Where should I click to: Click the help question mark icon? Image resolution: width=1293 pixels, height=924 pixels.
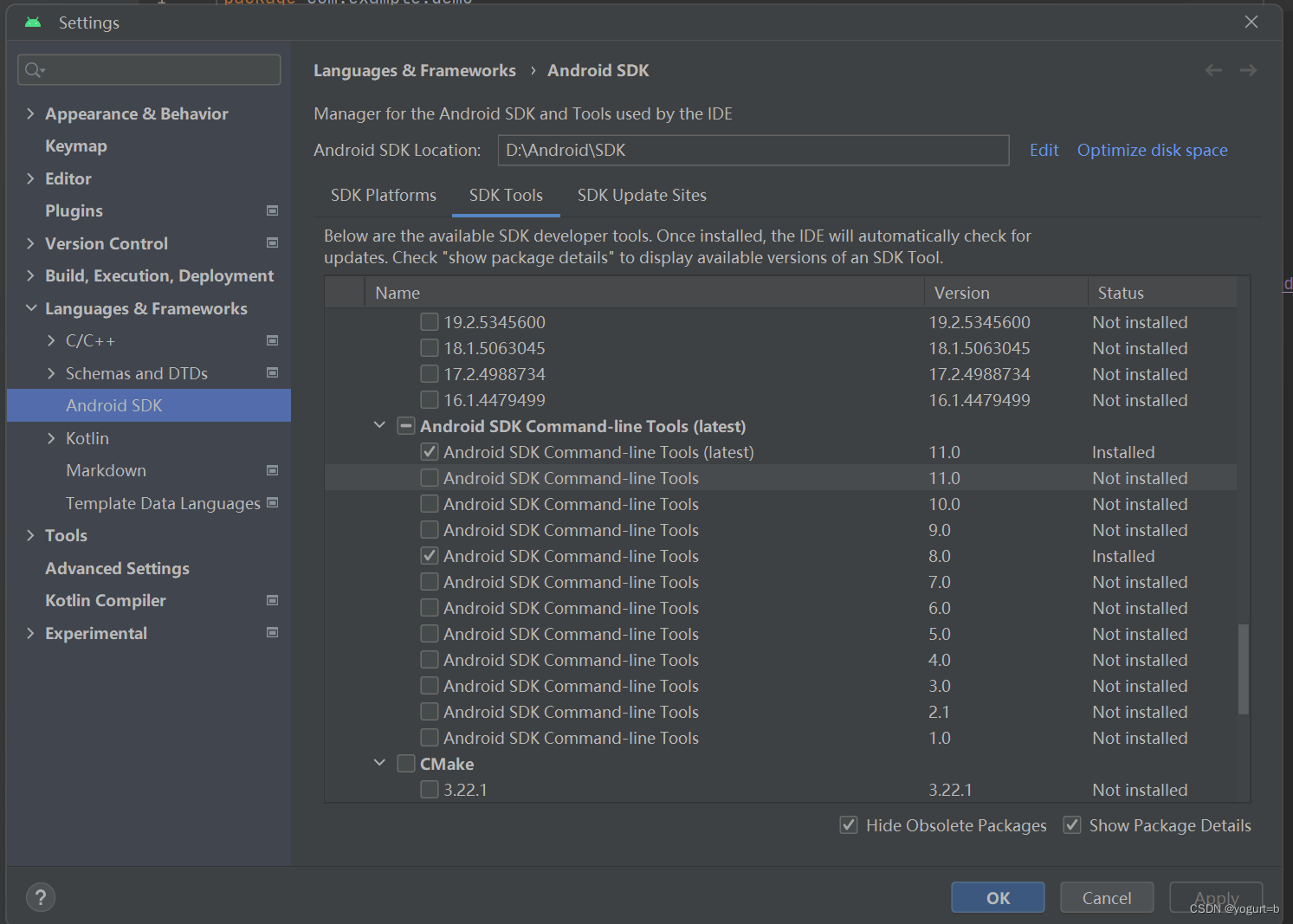pos(41,897)
